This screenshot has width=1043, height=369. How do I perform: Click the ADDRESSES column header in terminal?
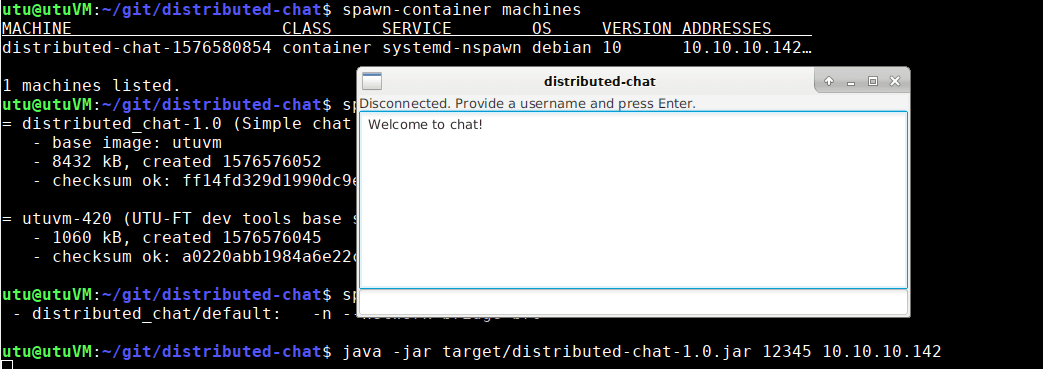point(726,29)
